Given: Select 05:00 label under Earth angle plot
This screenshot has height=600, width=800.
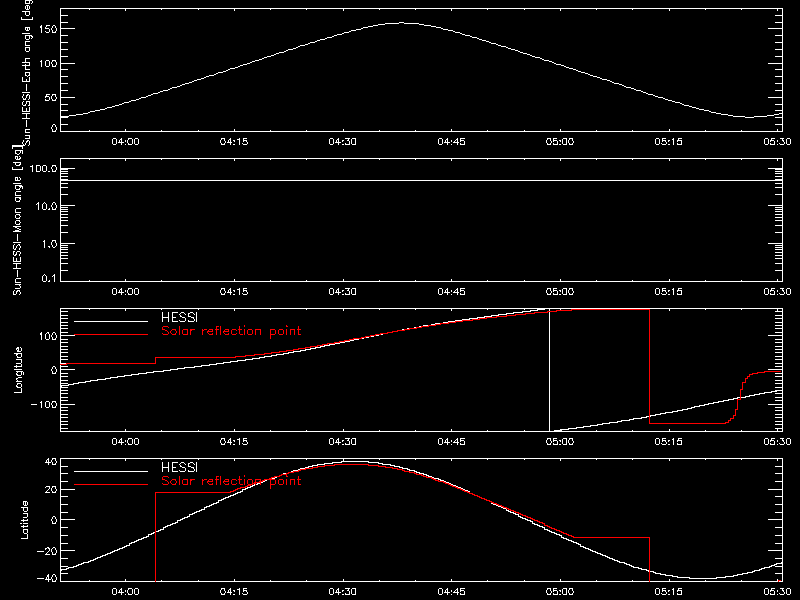Looking at the screenshot, I should pos(560,141).
